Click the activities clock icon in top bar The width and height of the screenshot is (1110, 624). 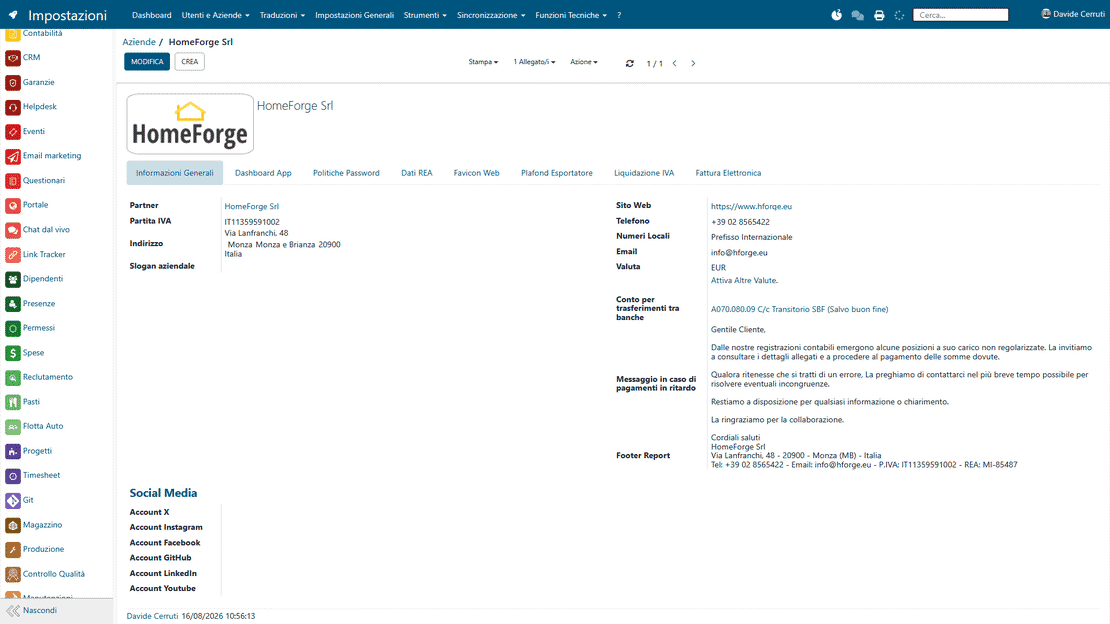click(836, 15)
